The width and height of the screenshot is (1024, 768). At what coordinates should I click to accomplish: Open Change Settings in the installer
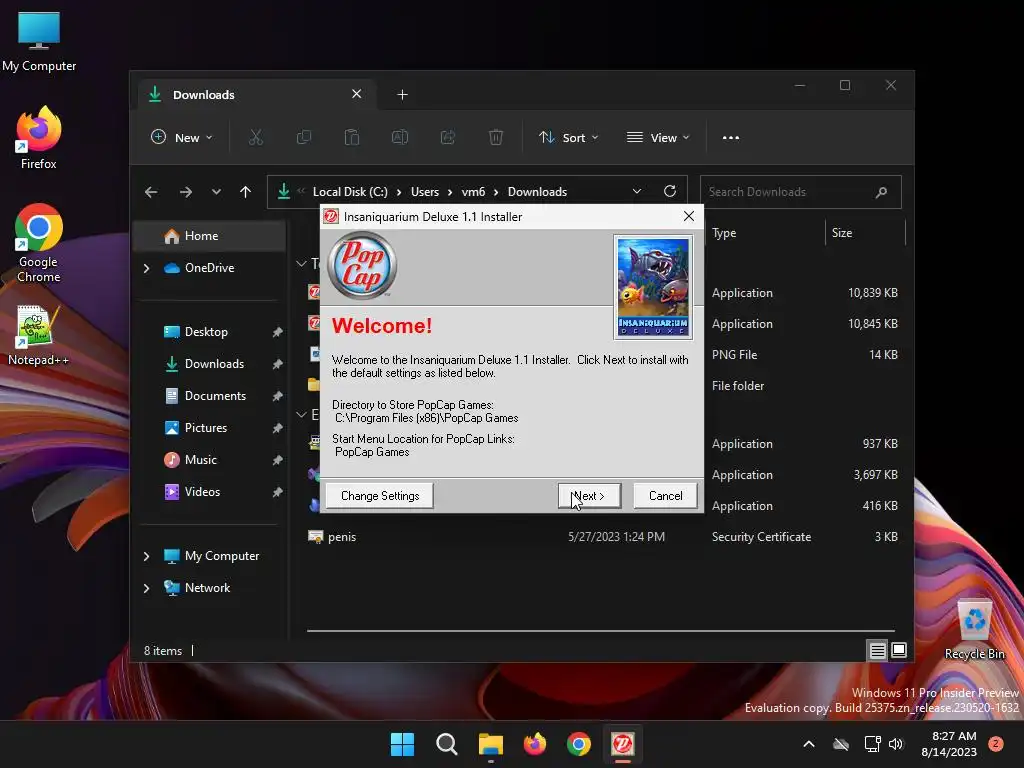[x=379, y=496]
